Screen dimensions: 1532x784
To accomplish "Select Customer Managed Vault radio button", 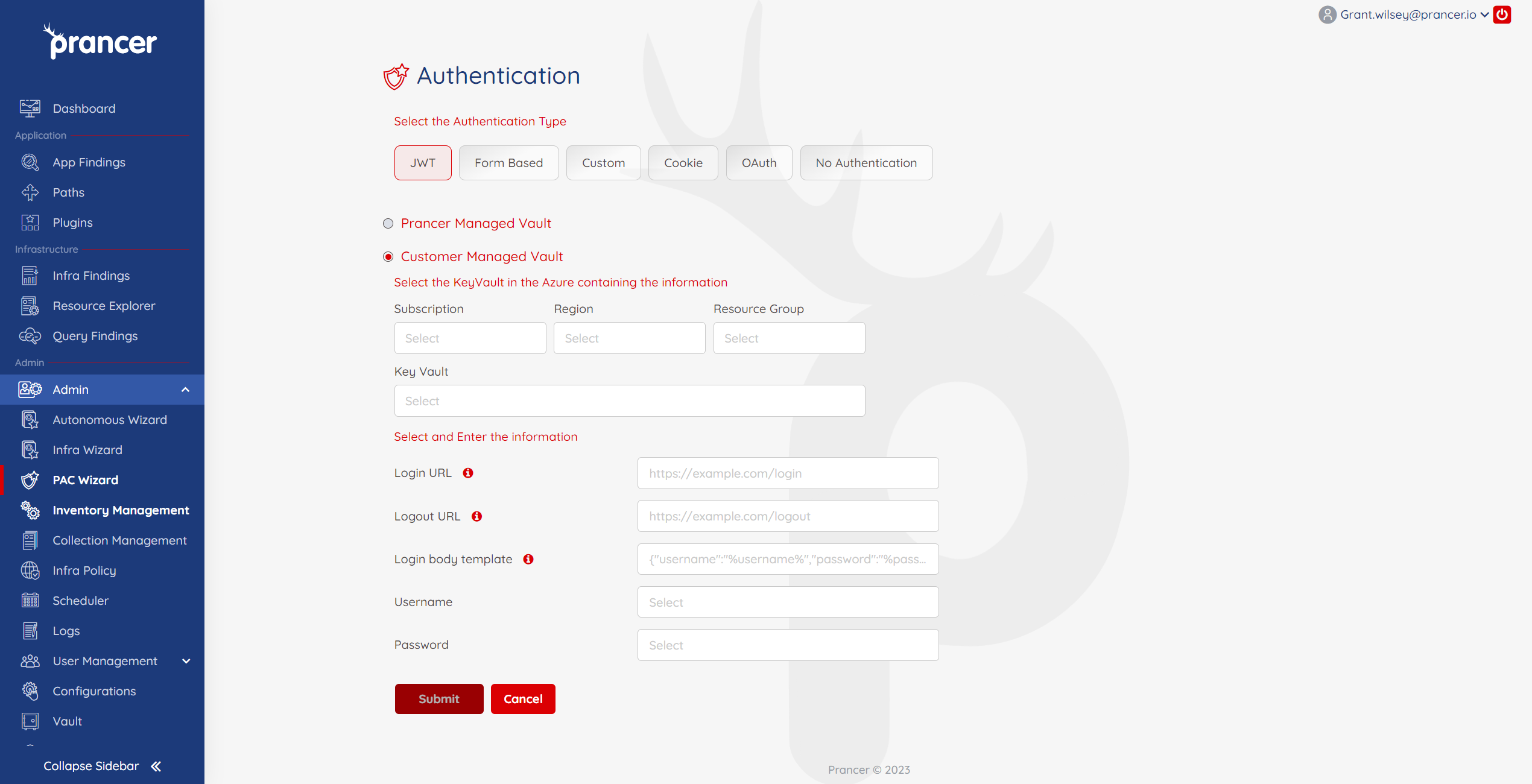I will tap(388, 257).
